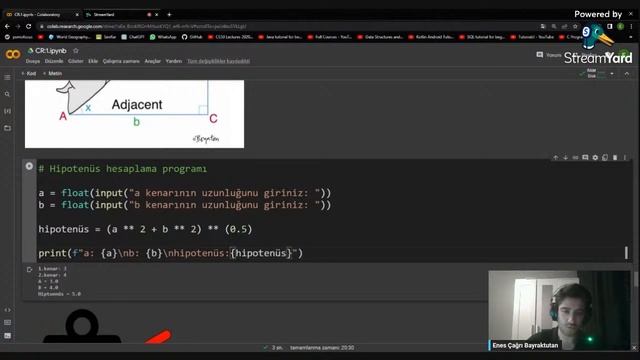Viewport: 640px width, 360px height.
Task: Click the Hipotenüs output line
Action: click(x=59, y=294)
